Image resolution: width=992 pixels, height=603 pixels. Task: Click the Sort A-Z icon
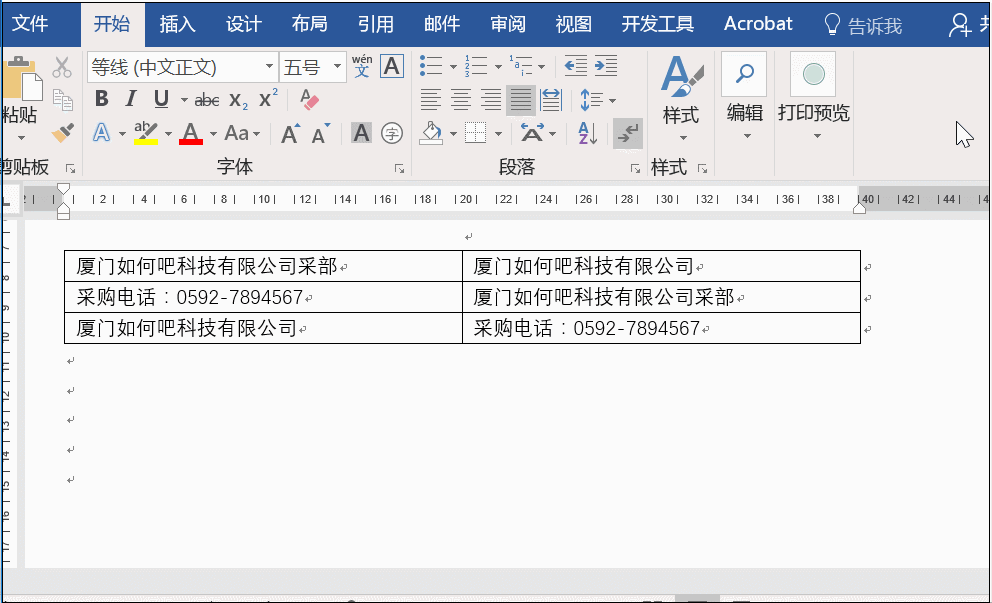point(588,133)
